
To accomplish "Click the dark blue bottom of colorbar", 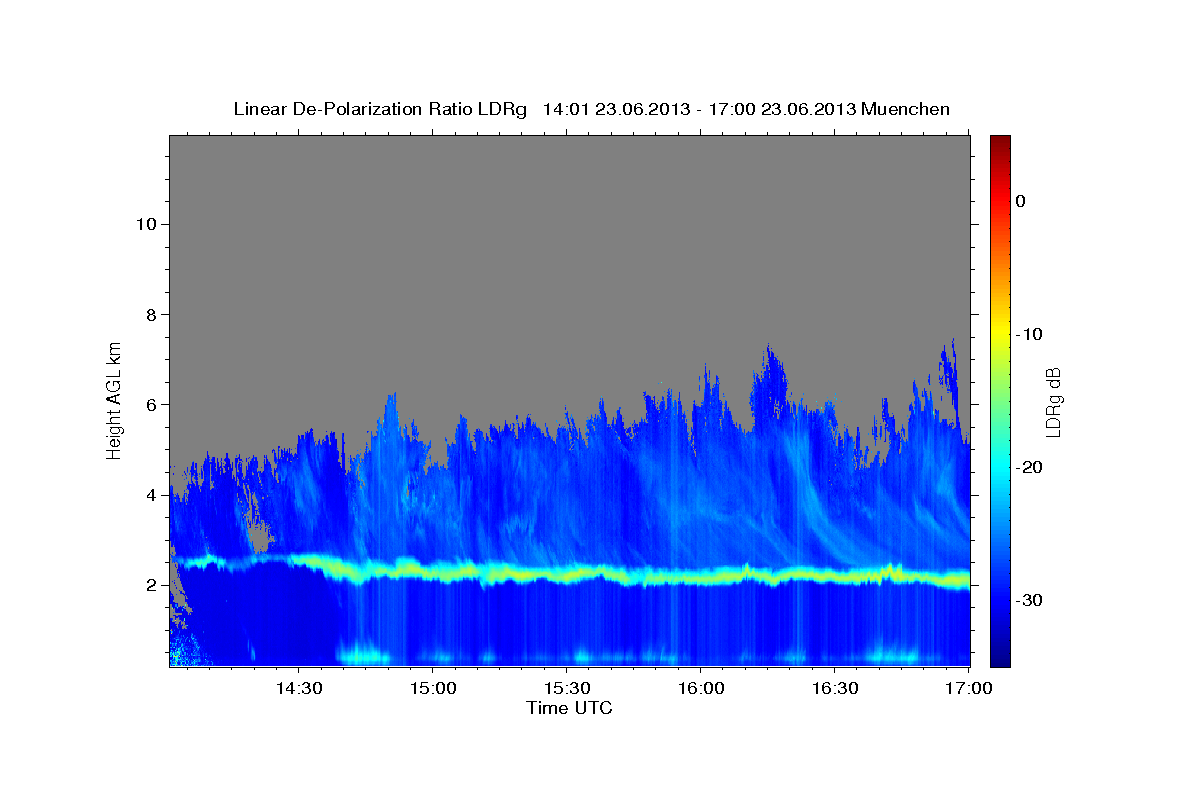I will [x=1000, y=658].
